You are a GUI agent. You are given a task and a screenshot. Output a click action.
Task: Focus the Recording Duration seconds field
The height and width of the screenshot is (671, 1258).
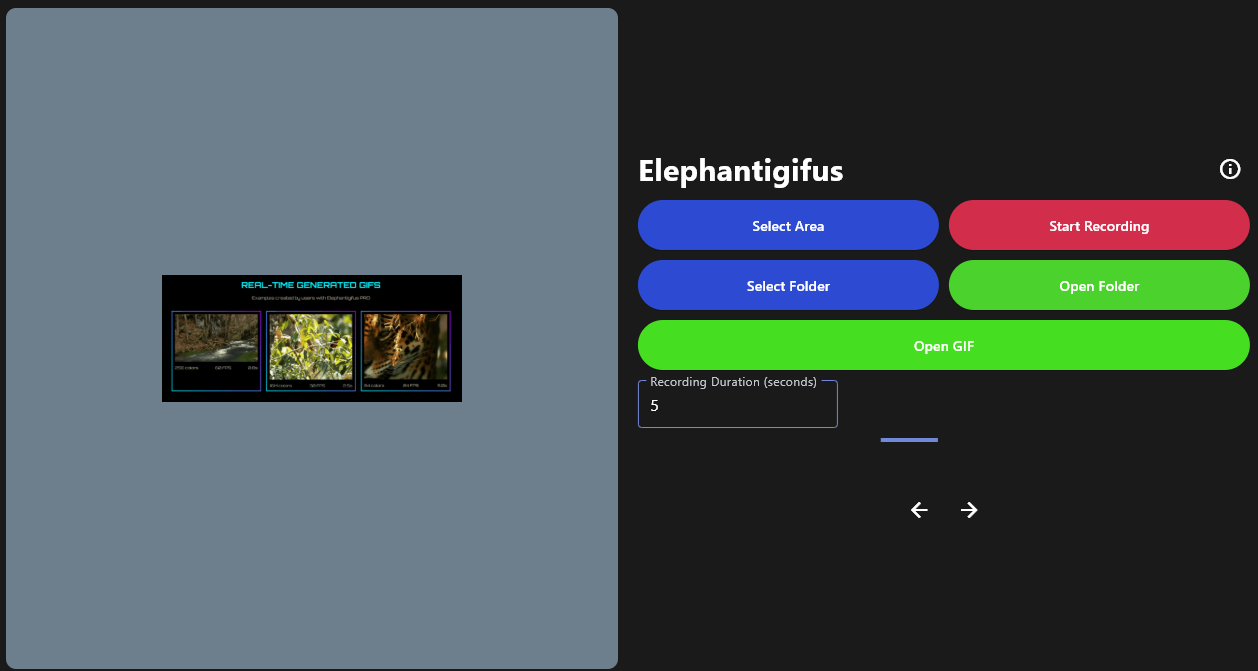click(738, 404)
